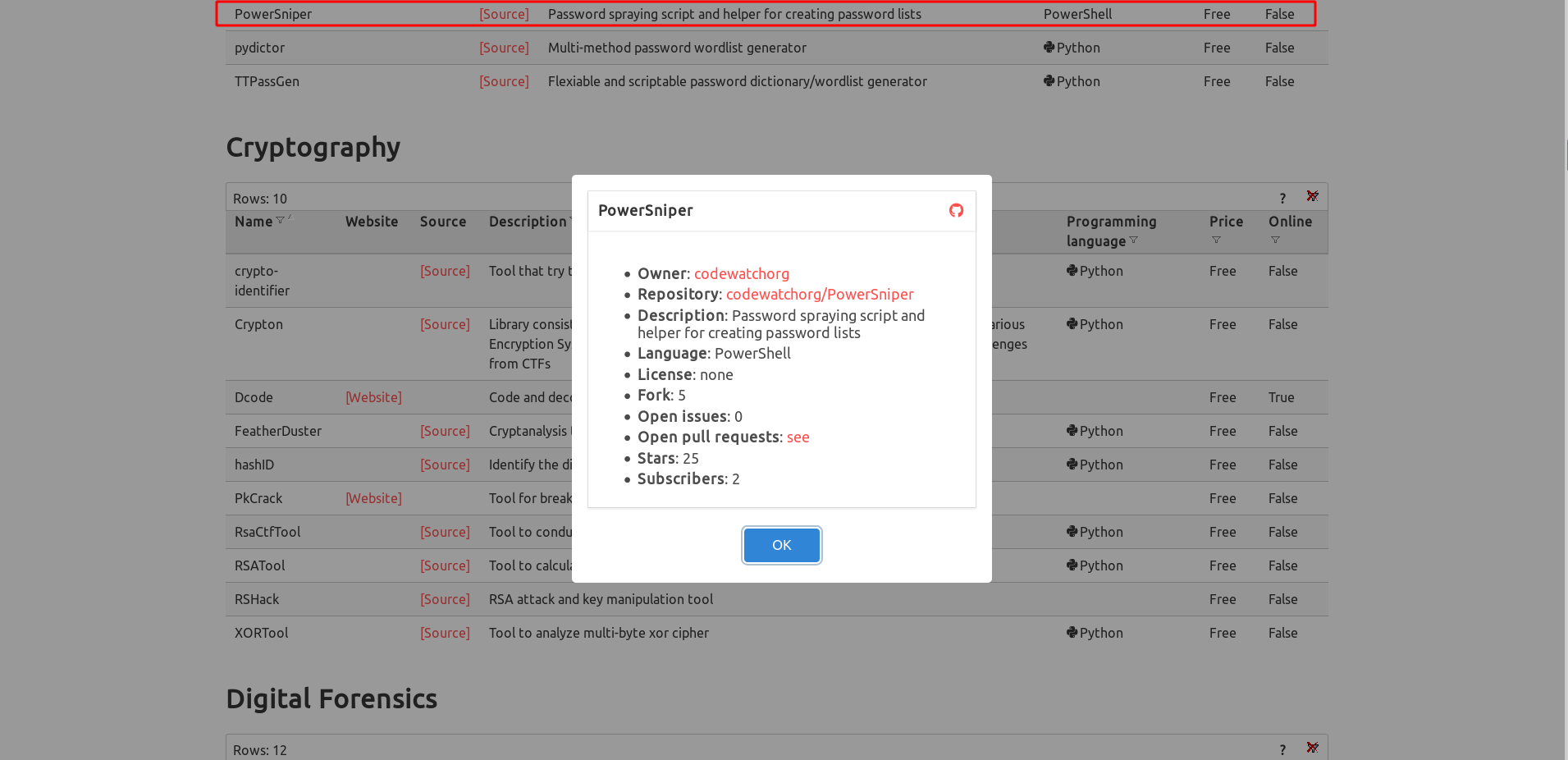Click the 'Language: PowerShell' entry in dialog

(x=714, y=354)
